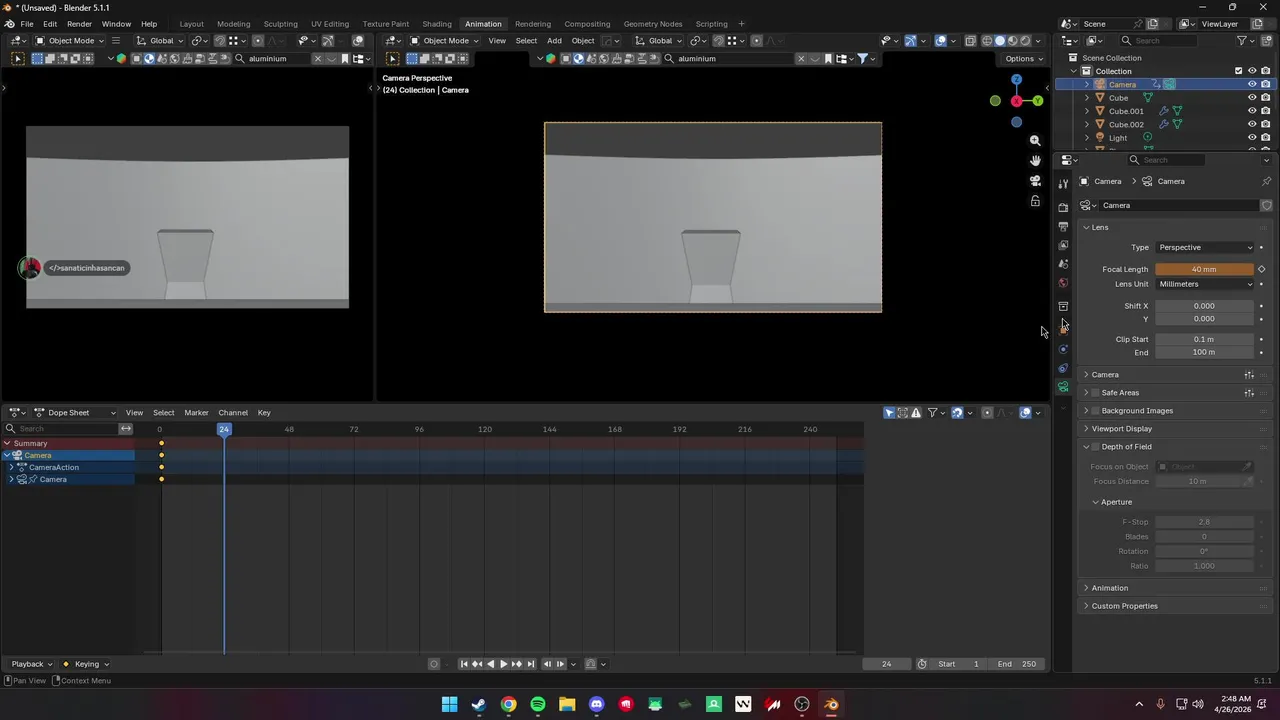The height and width of the screenshot is (720, 1280).
Task: Enable the Safe Areas checkbox
Action: pyautogui.click(x=1096, y=393)
